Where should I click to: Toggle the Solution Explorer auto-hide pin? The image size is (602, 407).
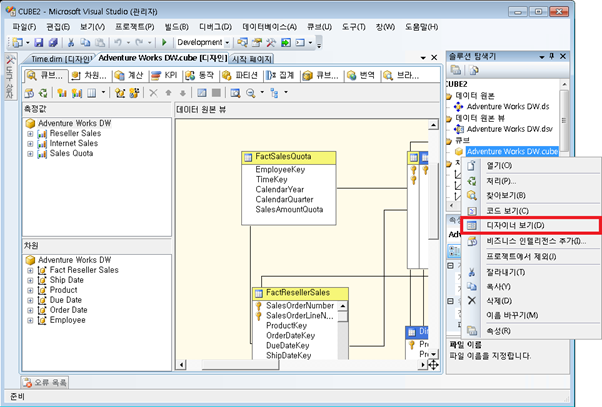tap(552, 56)
